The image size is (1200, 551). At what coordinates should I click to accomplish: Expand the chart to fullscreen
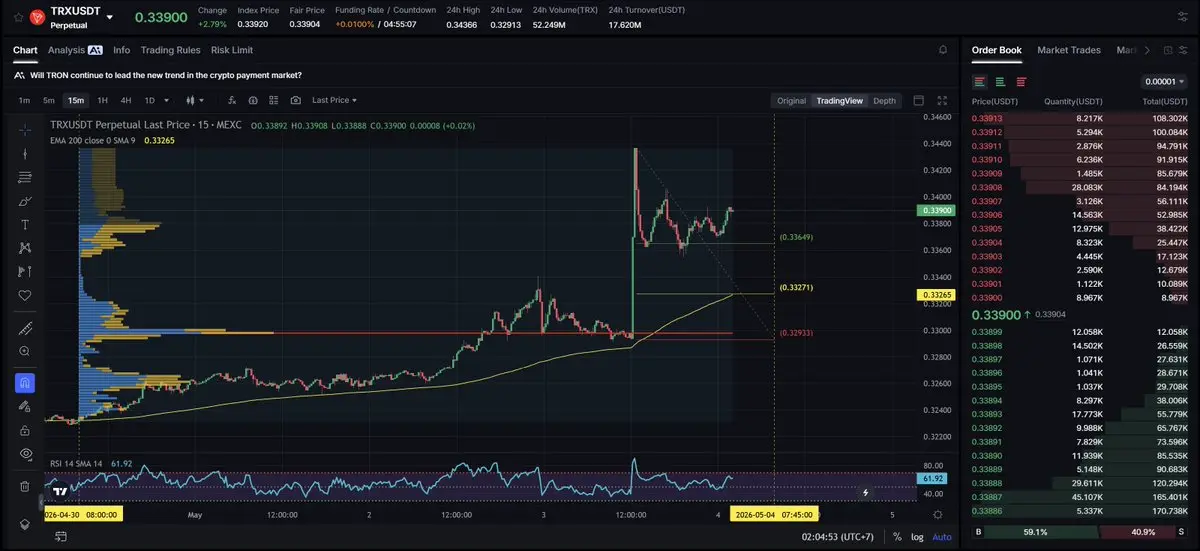[942, 100]
